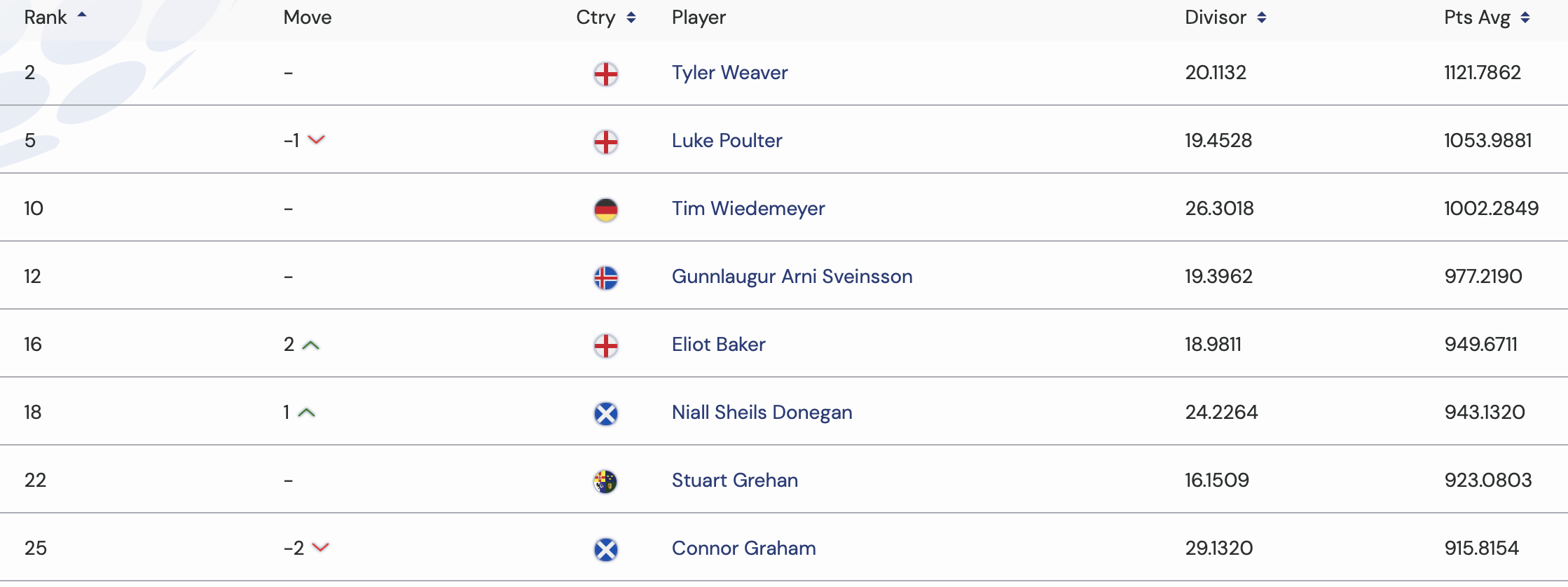The height and width of the screenshot is (587, 1568).
Task: Sort by Divisor column sort arrows
Action: [1262, 18]
